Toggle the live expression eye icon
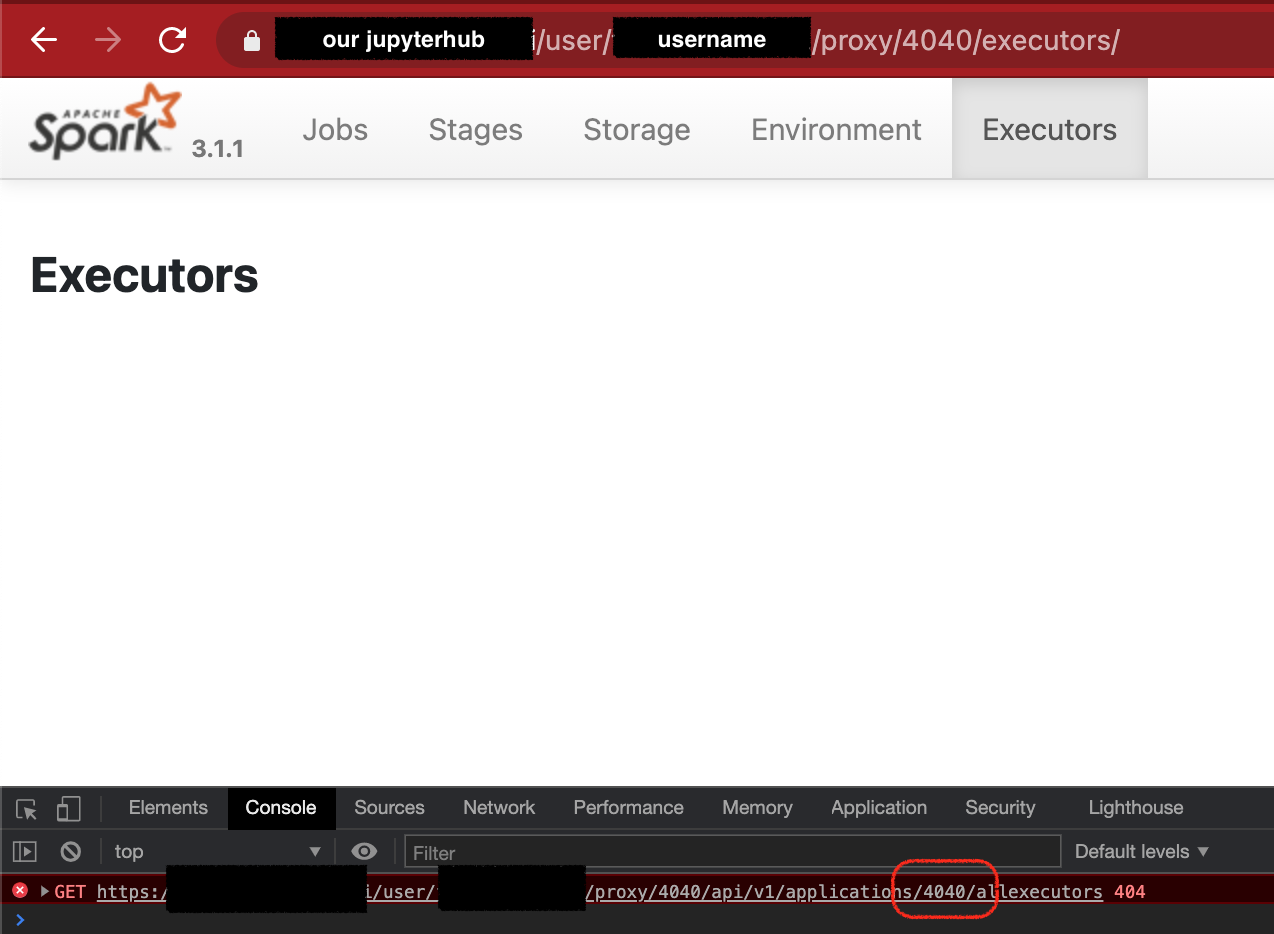The image size is (1274, 934). (x=364, y=852)
